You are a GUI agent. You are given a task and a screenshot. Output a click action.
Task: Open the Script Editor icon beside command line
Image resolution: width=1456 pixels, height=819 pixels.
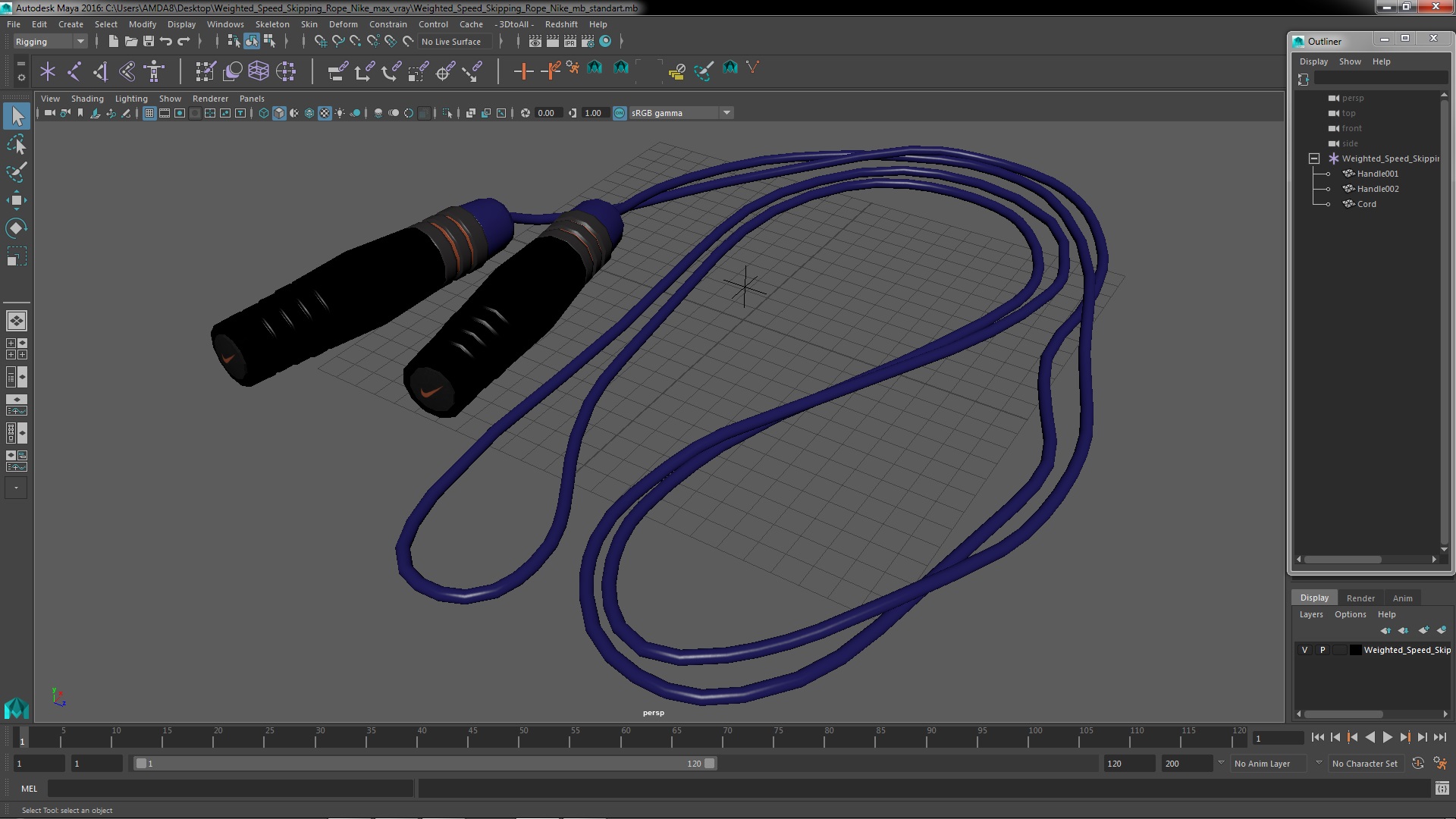[x=1442, y=789]
